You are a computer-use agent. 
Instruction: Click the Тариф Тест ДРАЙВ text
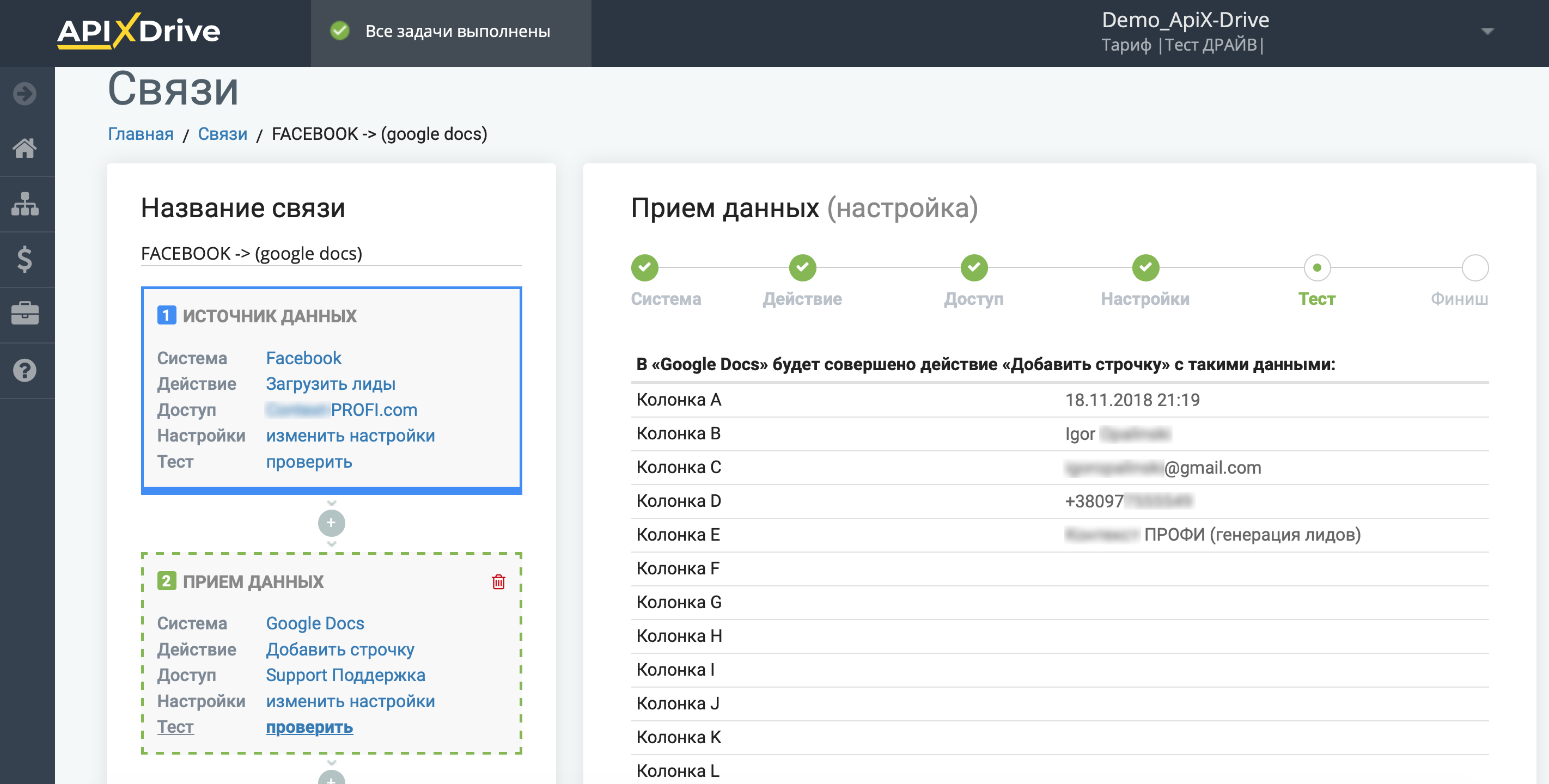1182,45
